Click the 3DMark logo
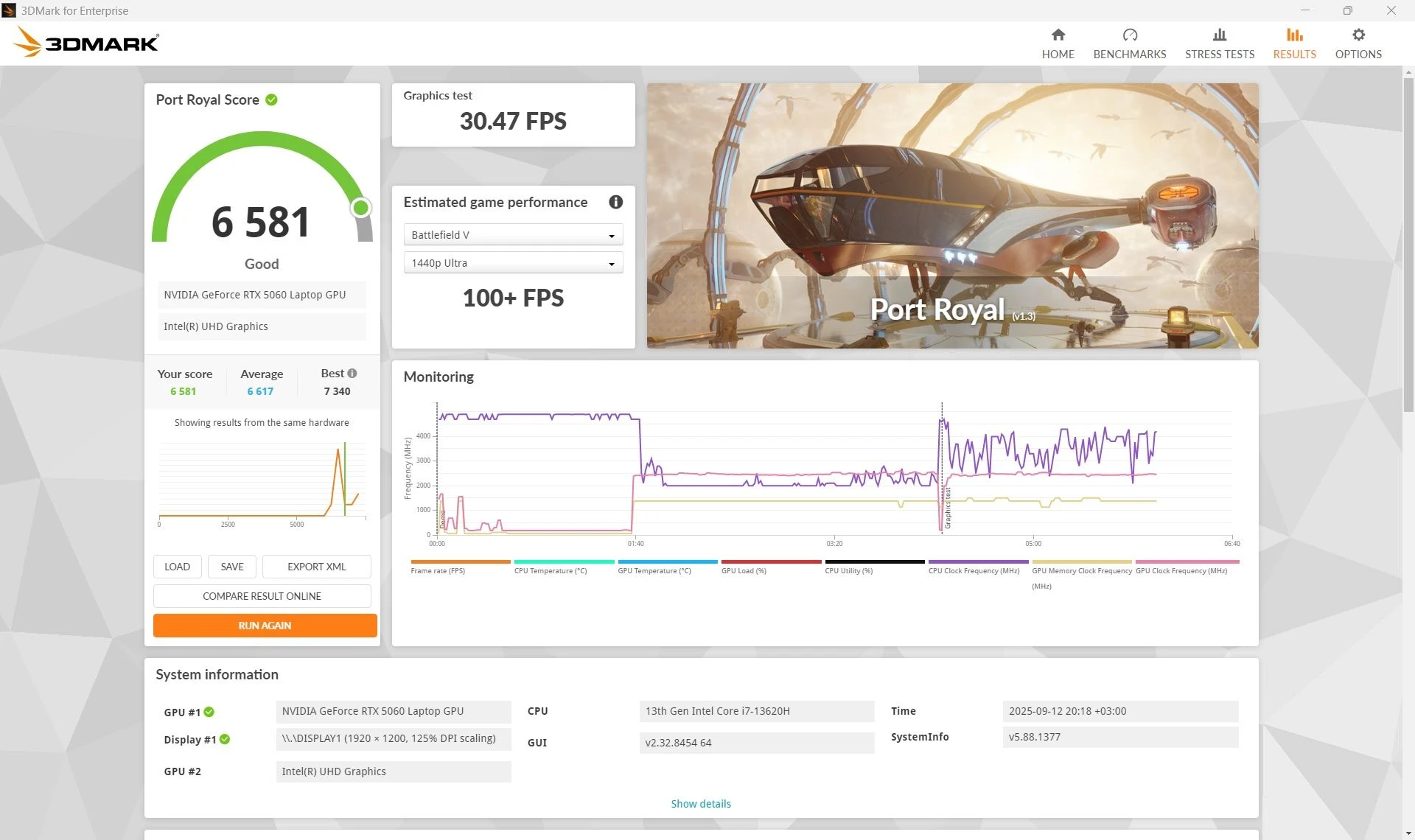This screenshot has width=1415, height=840. (87, 42)
